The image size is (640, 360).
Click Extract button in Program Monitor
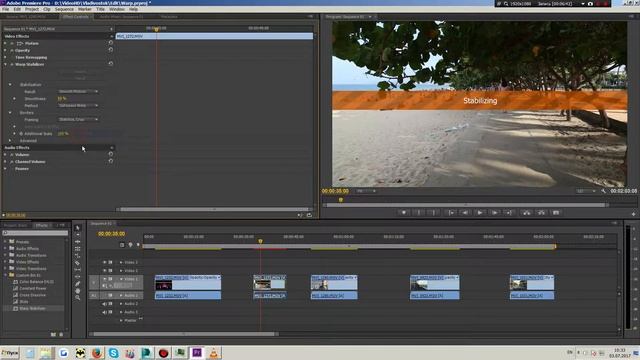point(541,213)
